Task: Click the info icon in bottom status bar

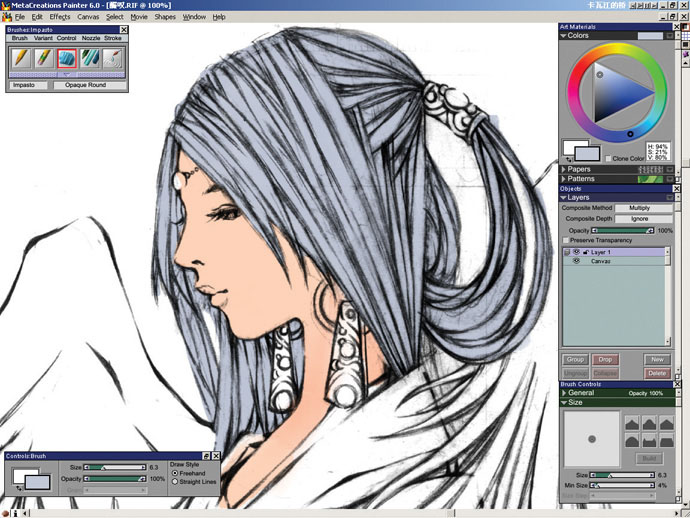Action: 15,514
